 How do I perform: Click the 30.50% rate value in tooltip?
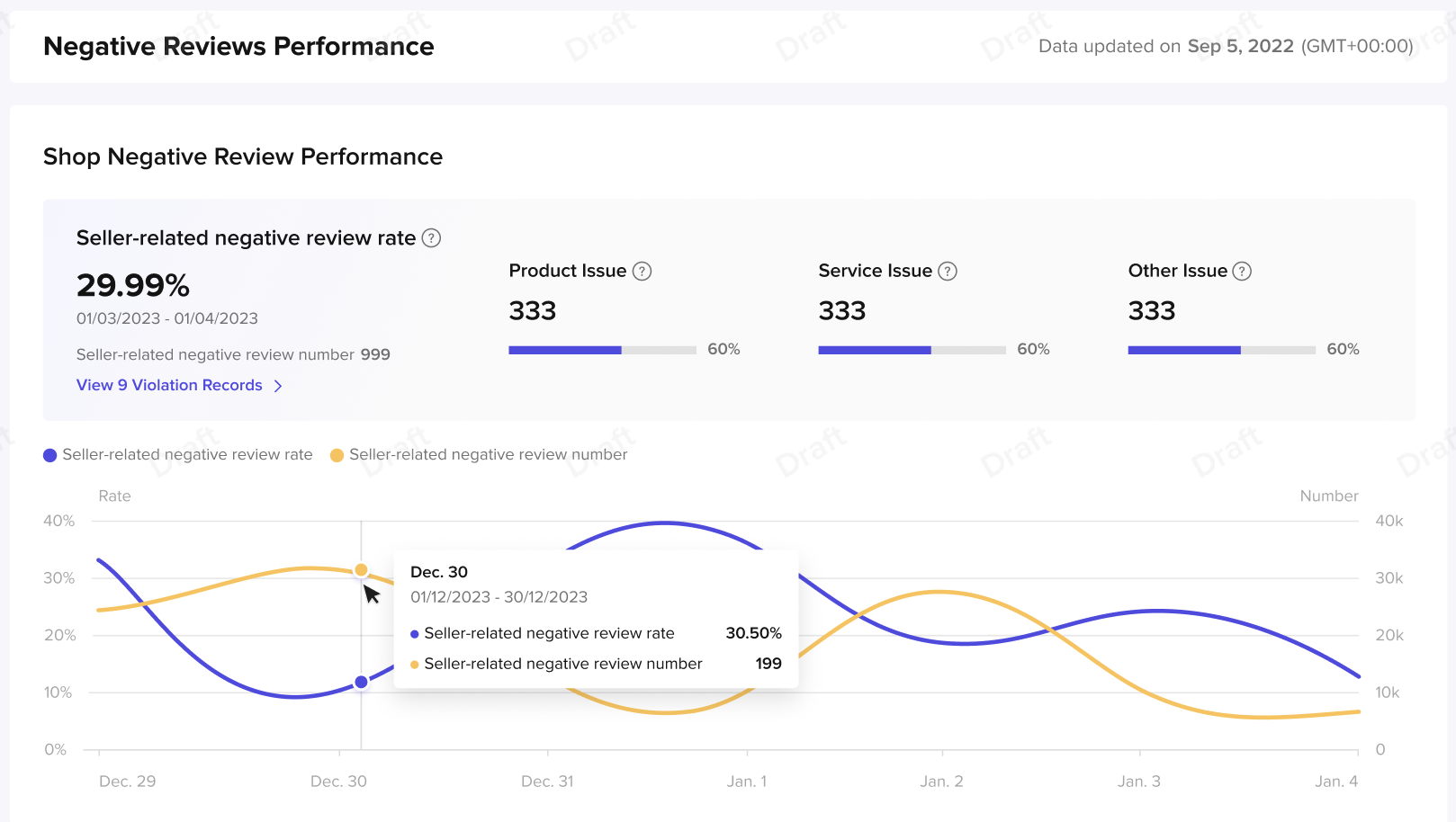(753, 633)
